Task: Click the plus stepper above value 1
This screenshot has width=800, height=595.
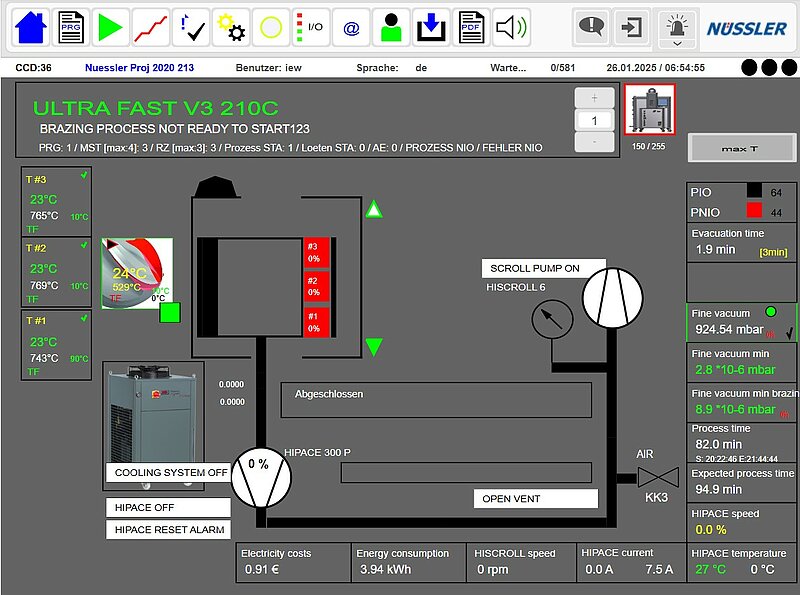Action: pos(595,98)
